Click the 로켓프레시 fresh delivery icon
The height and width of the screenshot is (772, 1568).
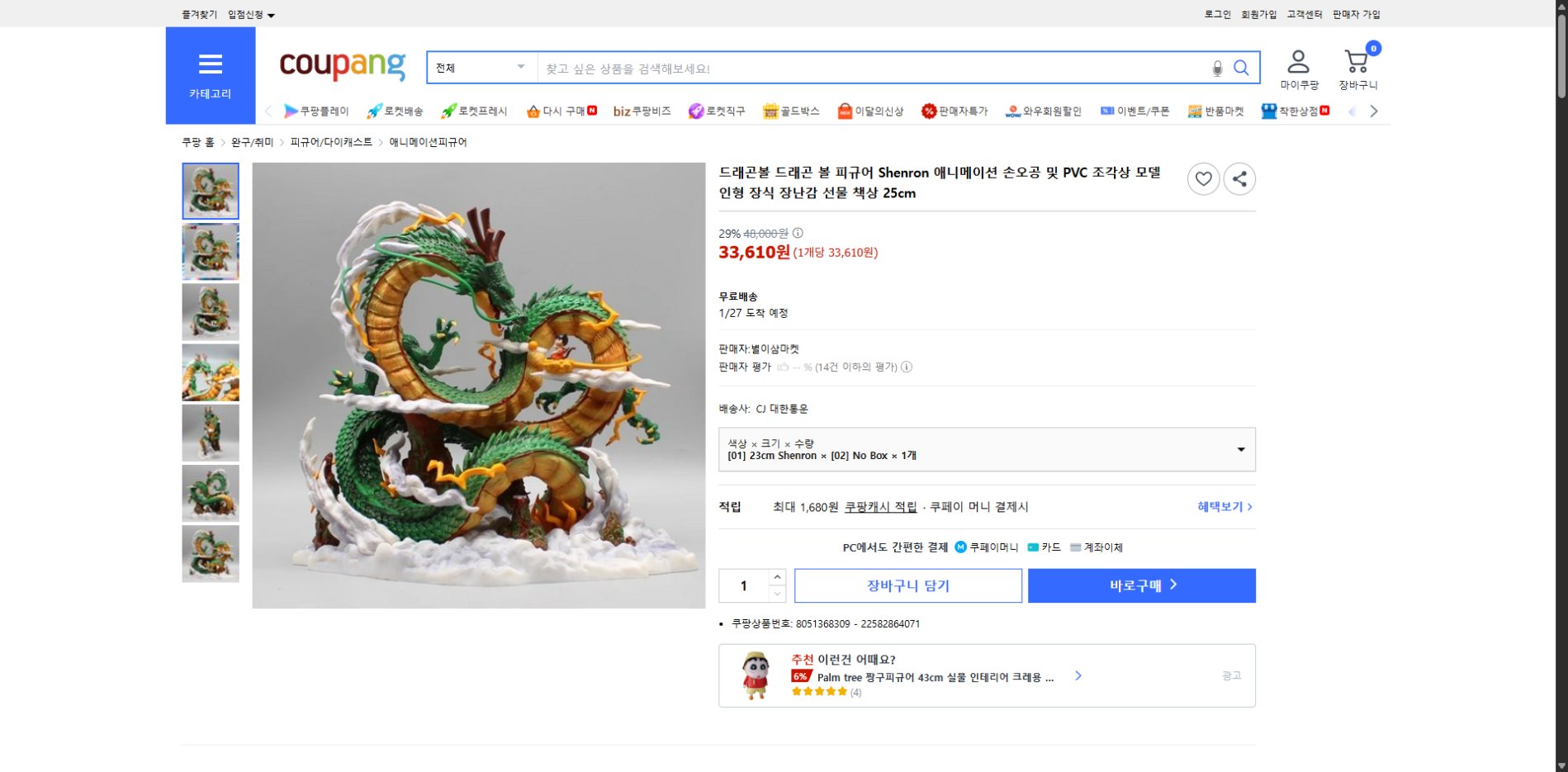(x=447, y=111)
